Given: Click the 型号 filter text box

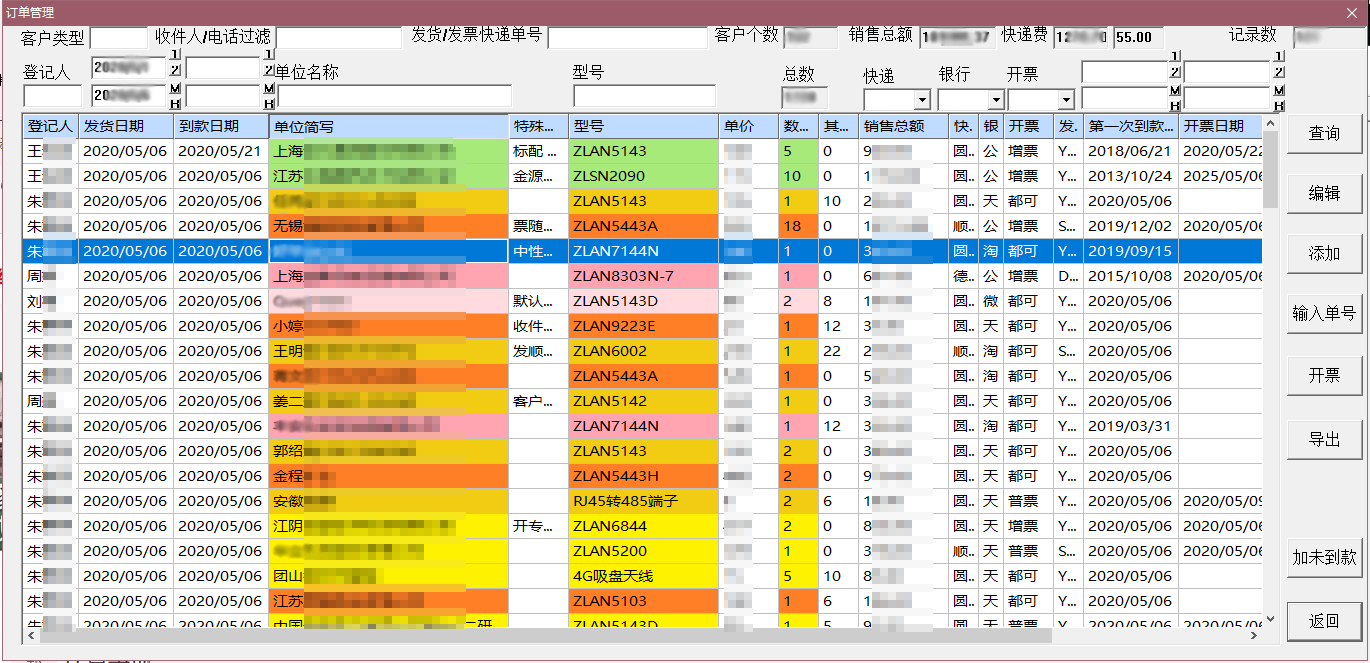Looking at the screenshot, I should 644,96.
